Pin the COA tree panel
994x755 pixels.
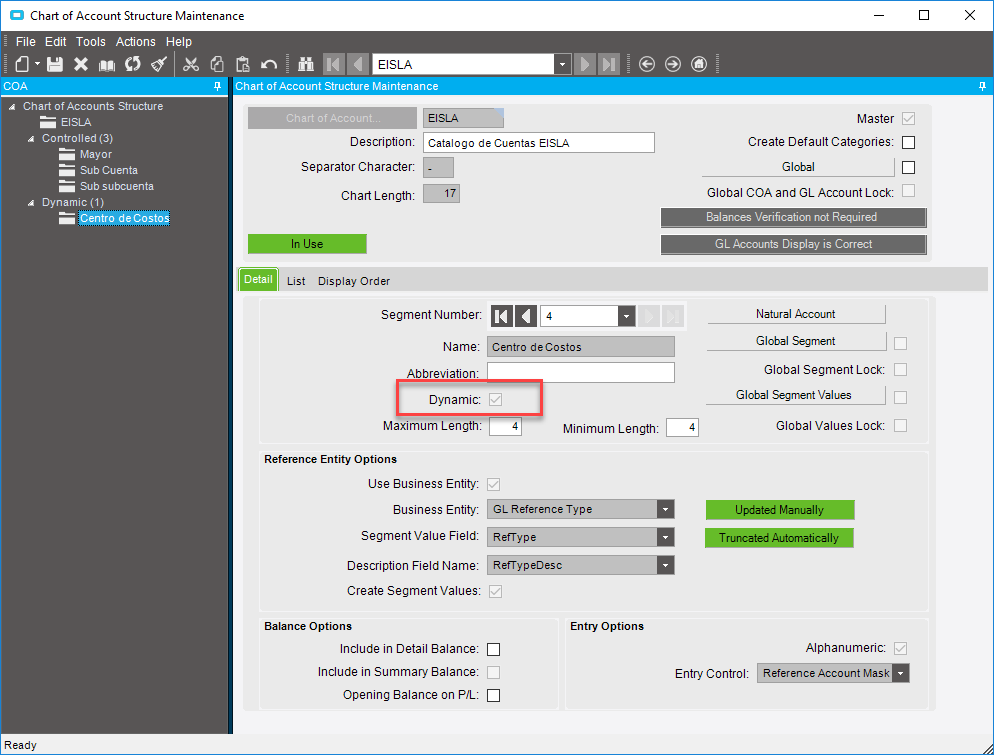click(x=217, y=86)
